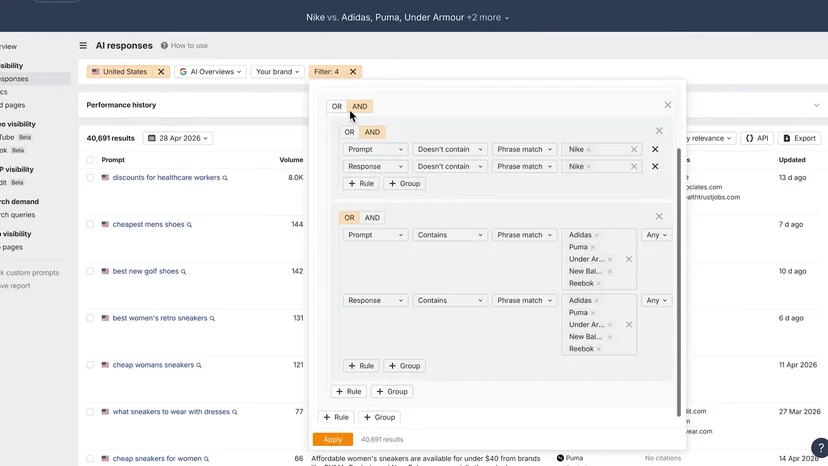Open the Filter: 4 panel button
Image resolution: width=828 pixels, height=466 pixels.
pyautogui.click(x=327, y=71)
